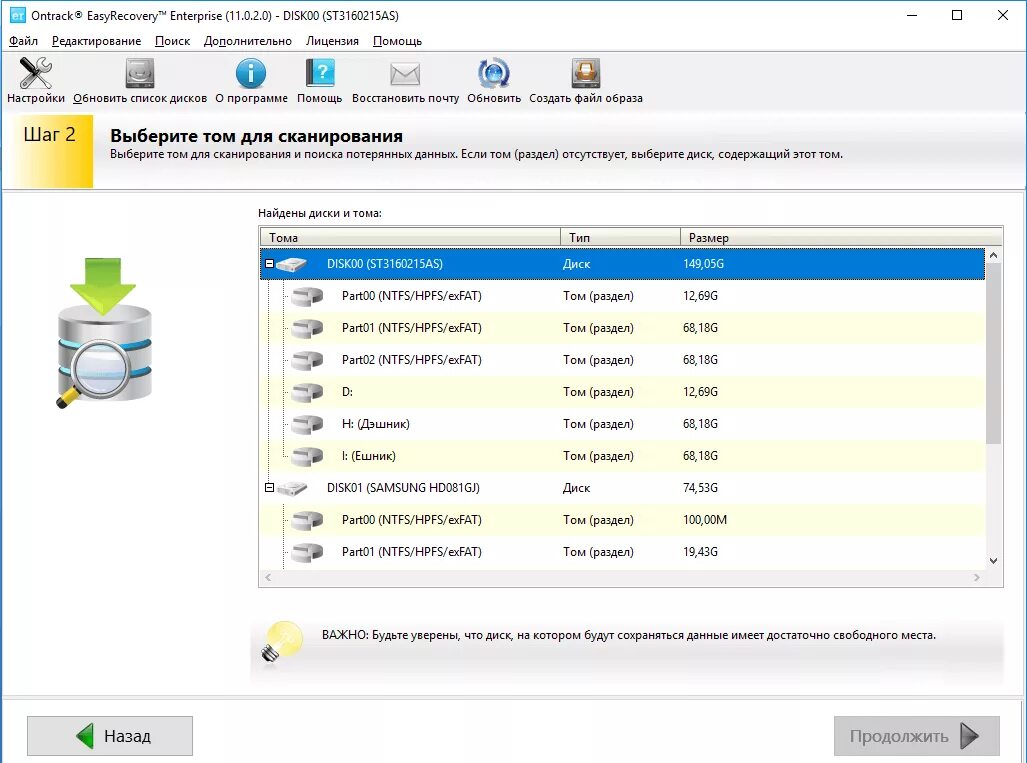The height and width of the screenshot is (763, 1027).
Task: Select Part01 (NTFS/HPFS/exFAT) under DISK00
Action: pyautogui.click(x=411, y=328)
